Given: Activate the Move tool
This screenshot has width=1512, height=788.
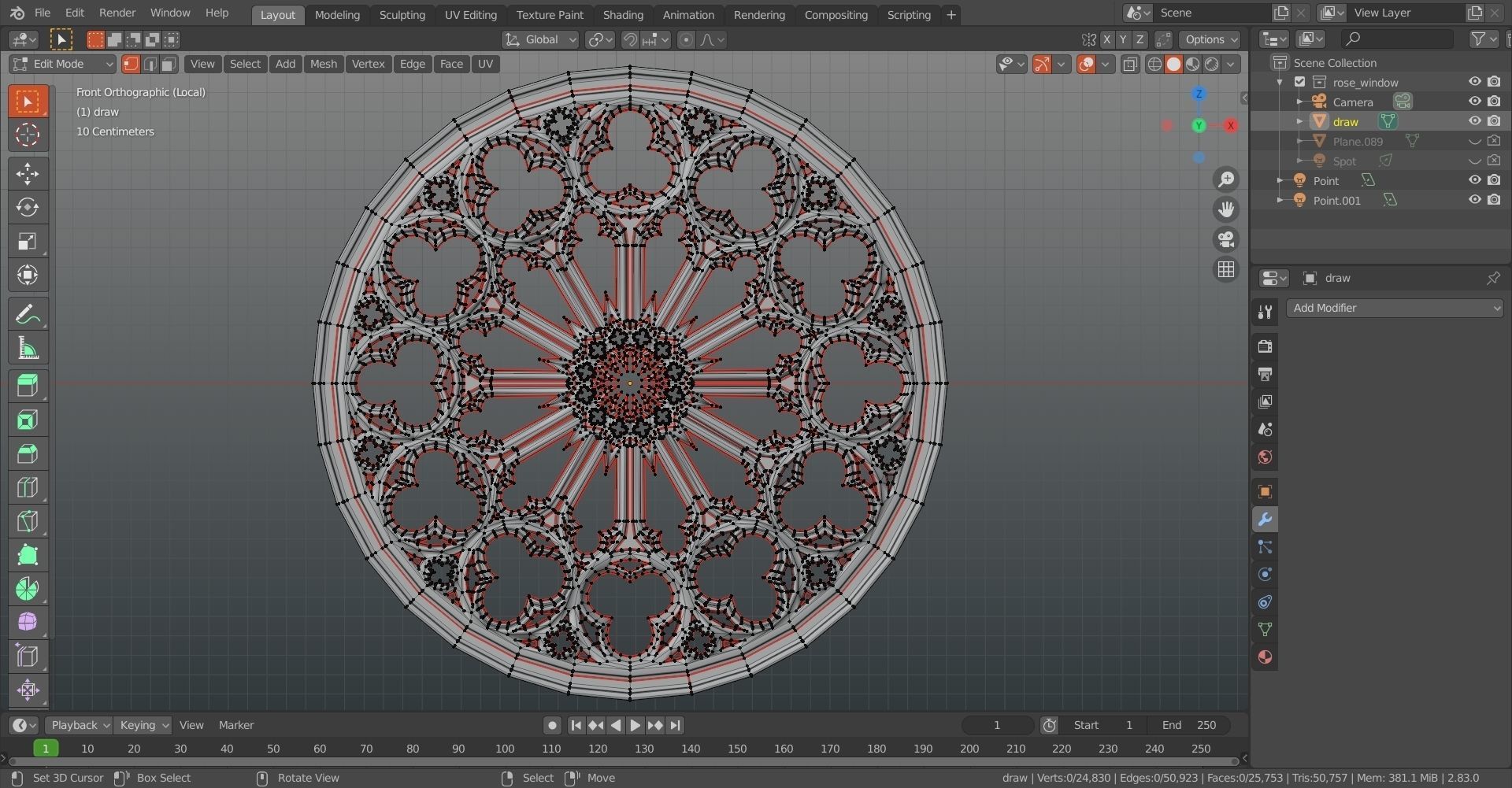Looking at the screenshot, I should click(x=28, y=173).
